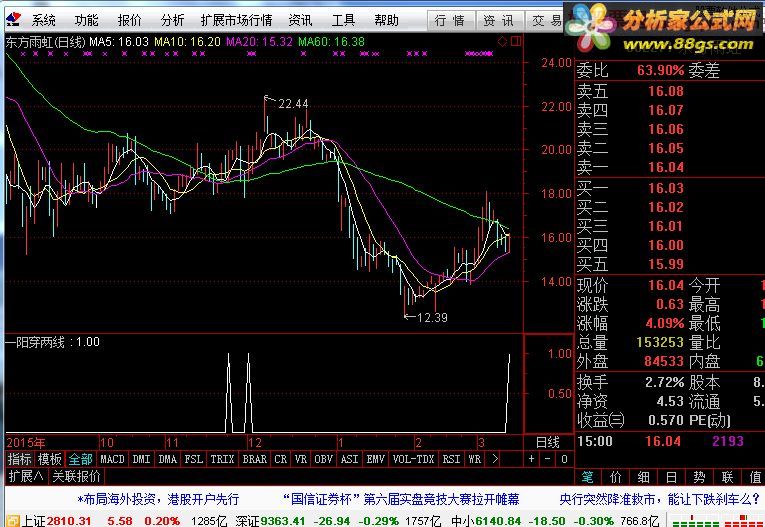
Task: Switch to the TRIX indicator
Action: click(222, 459)
